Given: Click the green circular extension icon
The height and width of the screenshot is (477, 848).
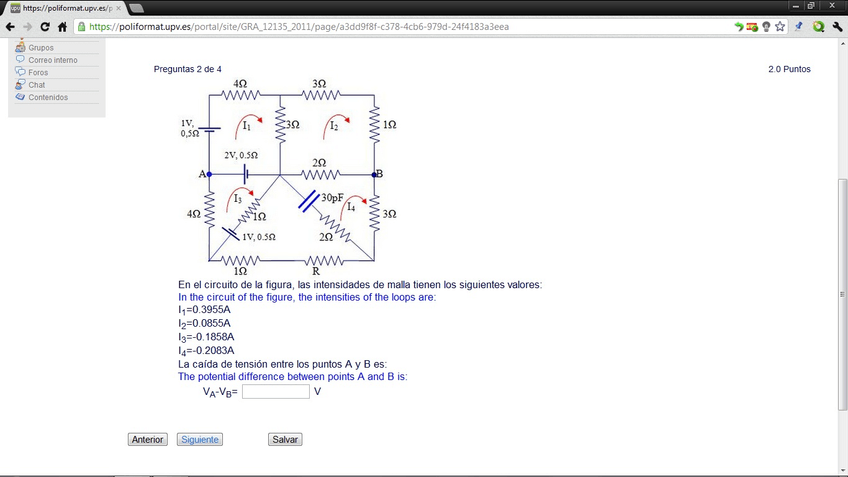Looking at the screenshot, I should point(818,27).
